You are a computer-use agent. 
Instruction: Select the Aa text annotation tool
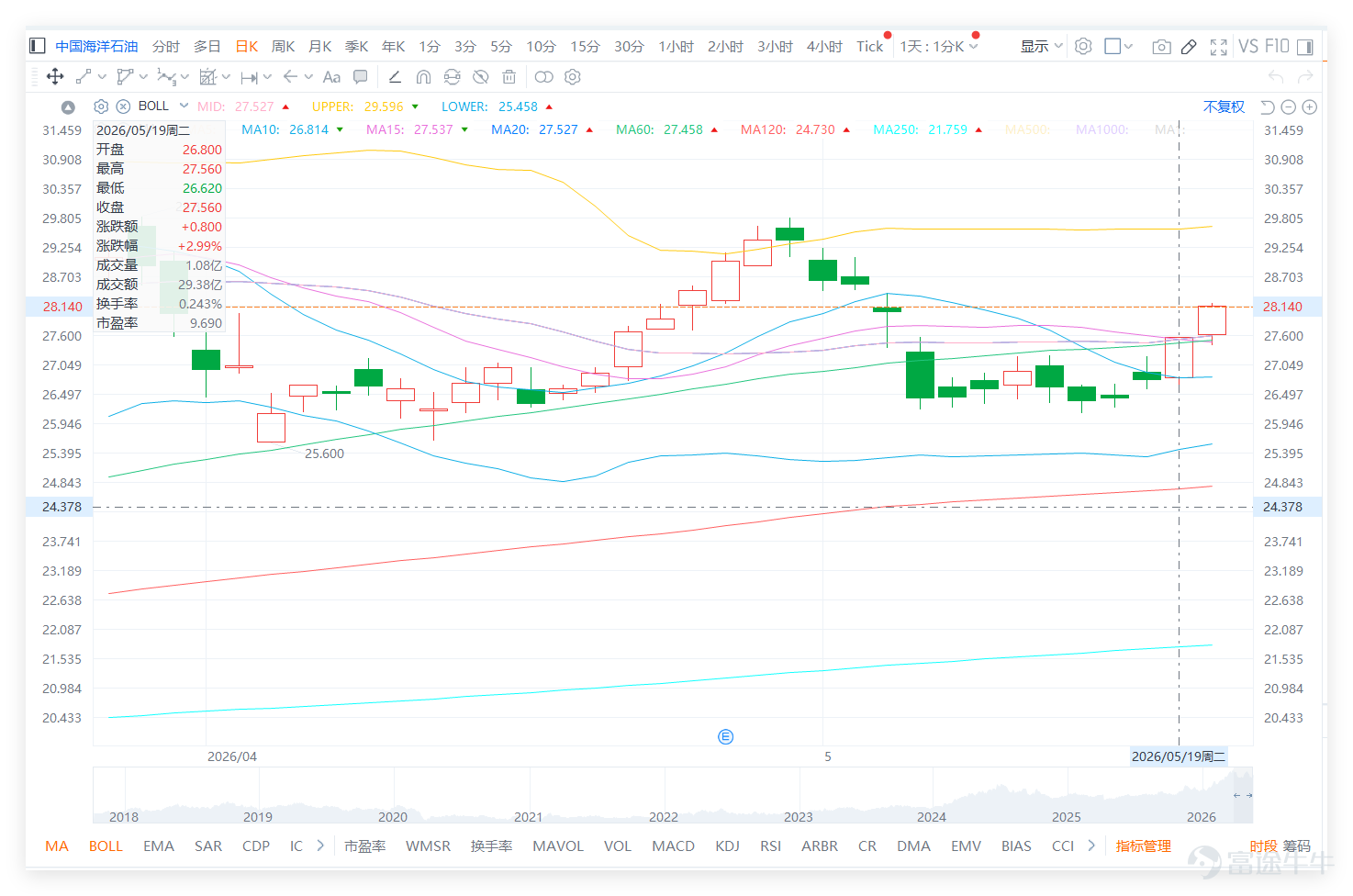331,77
